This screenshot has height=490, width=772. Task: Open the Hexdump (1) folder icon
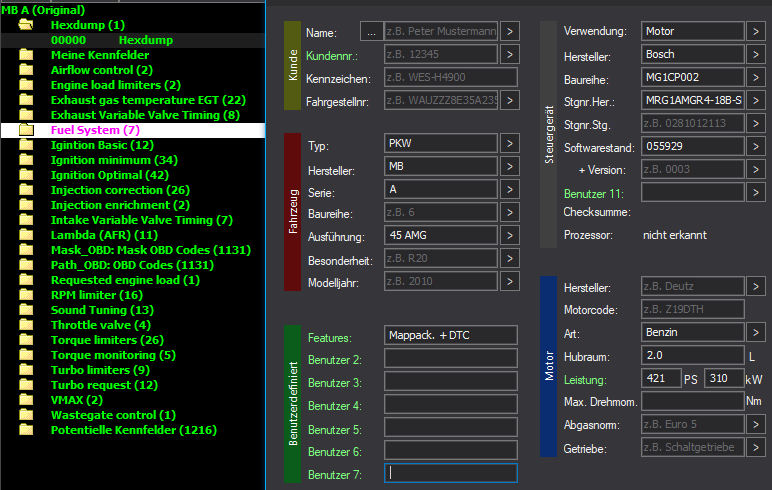26,25
